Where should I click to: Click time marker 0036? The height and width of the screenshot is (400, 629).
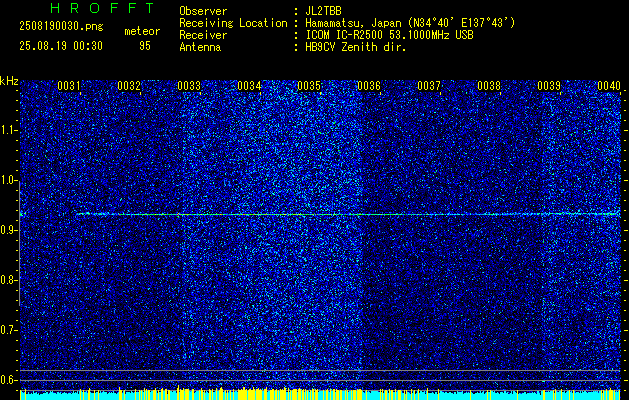pyautogui.click(x=369, y=85)
